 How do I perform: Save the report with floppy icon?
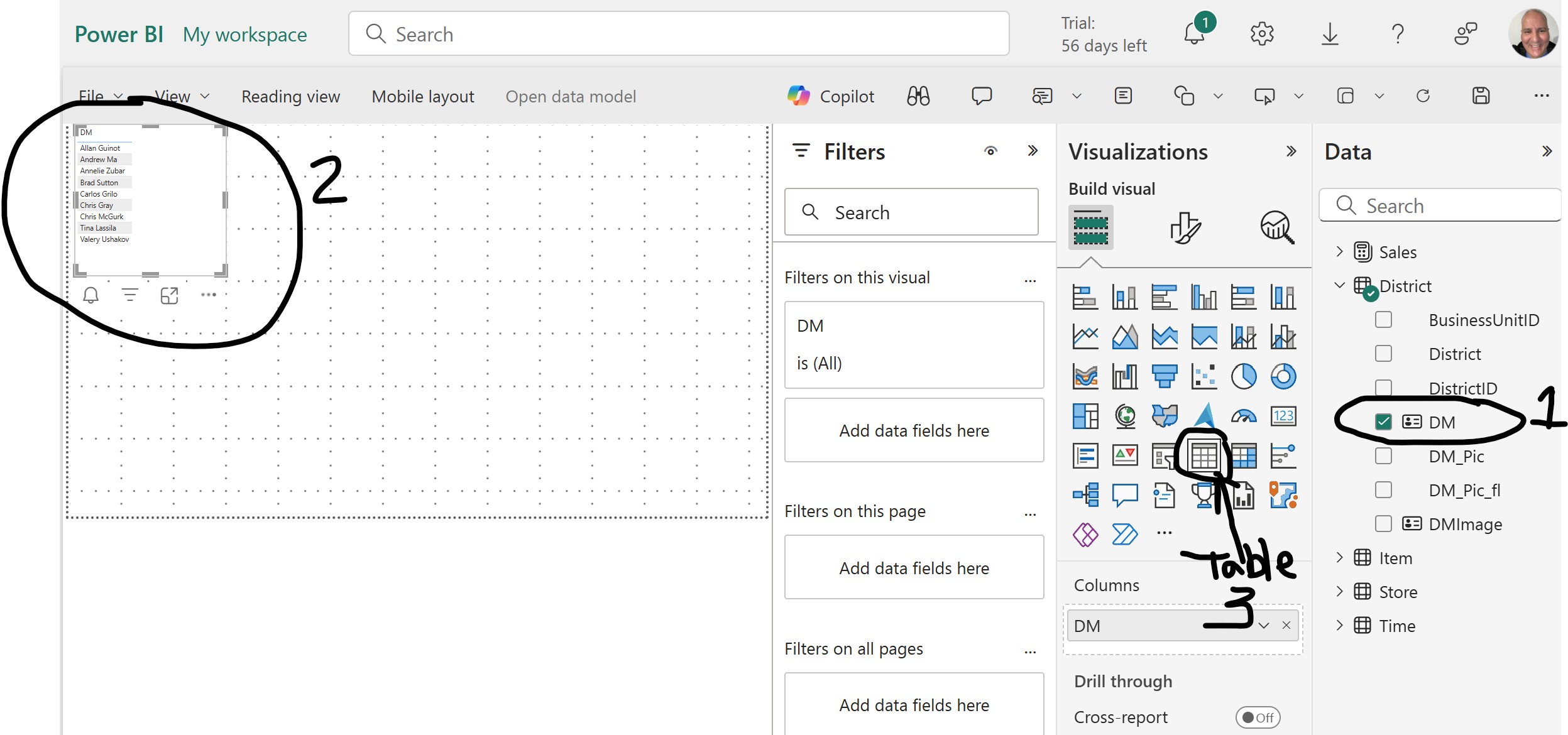click(1481, 96)
